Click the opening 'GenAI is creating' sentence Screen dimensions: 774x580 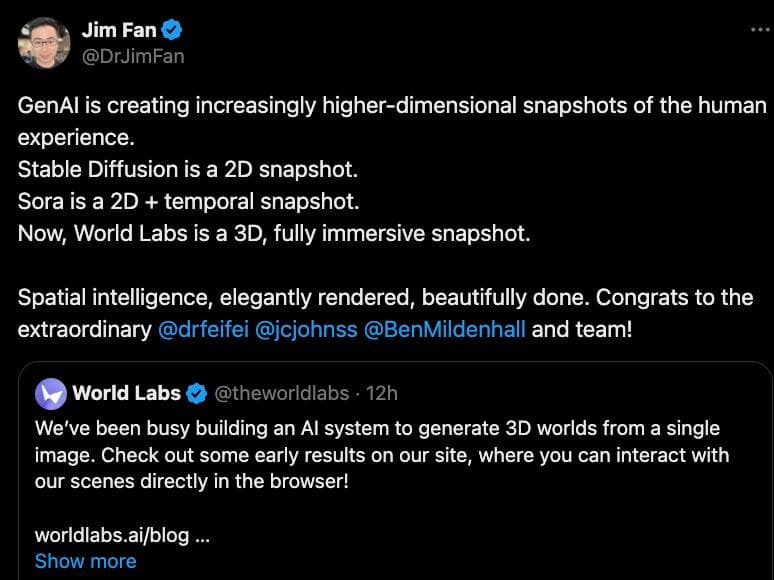point(390,105)
